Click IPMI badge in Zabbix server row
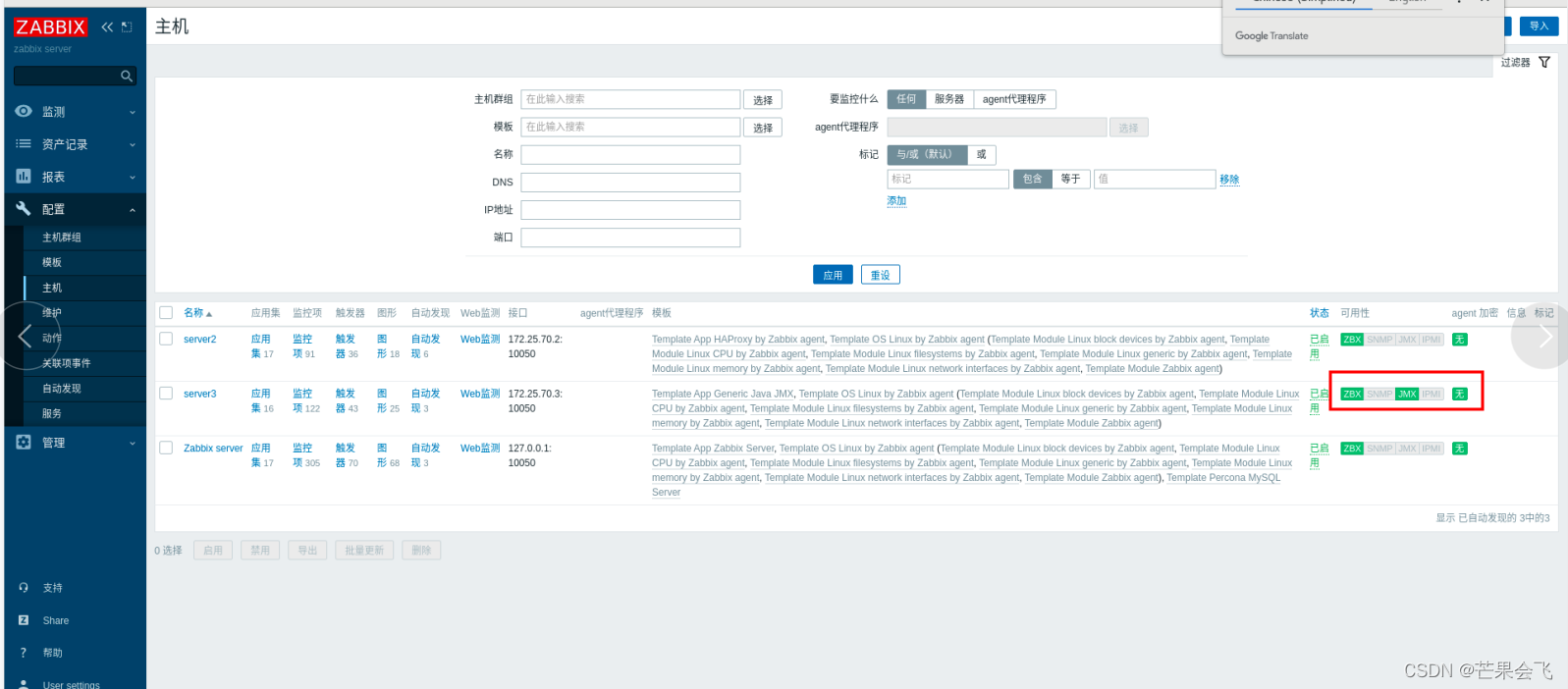 1432,449
